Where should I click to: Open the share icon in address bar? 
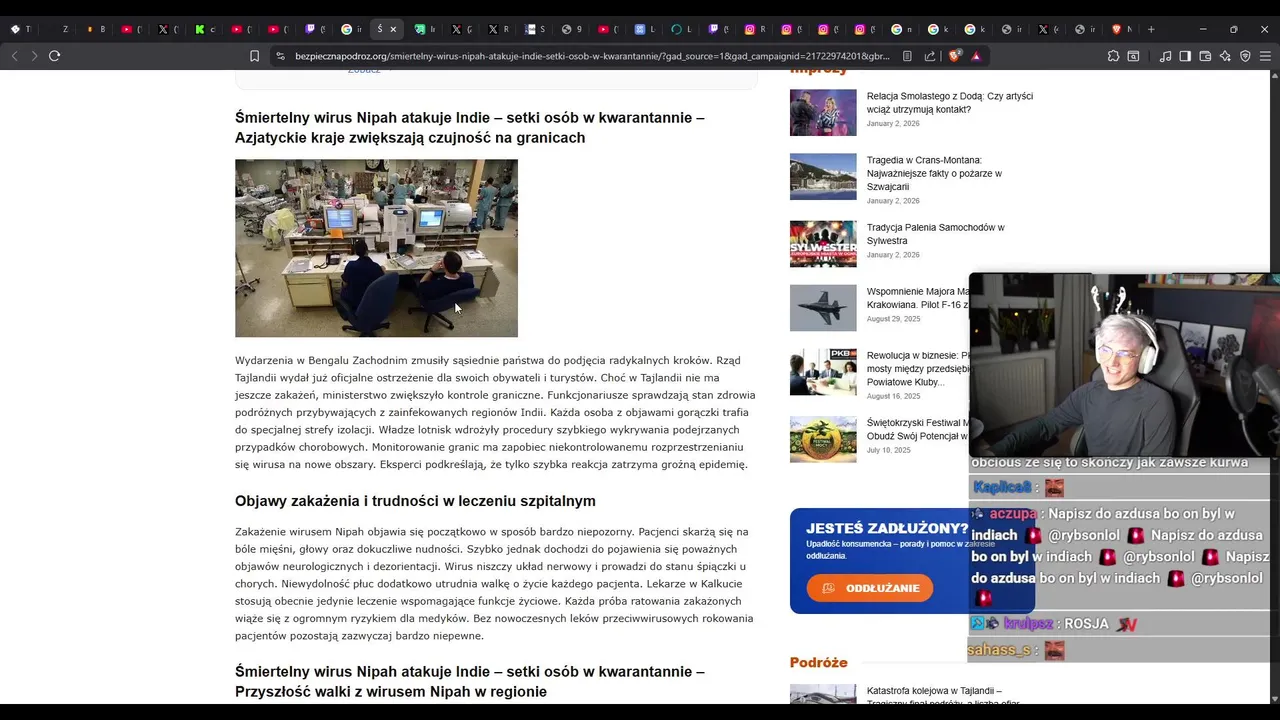coord(930,56)
